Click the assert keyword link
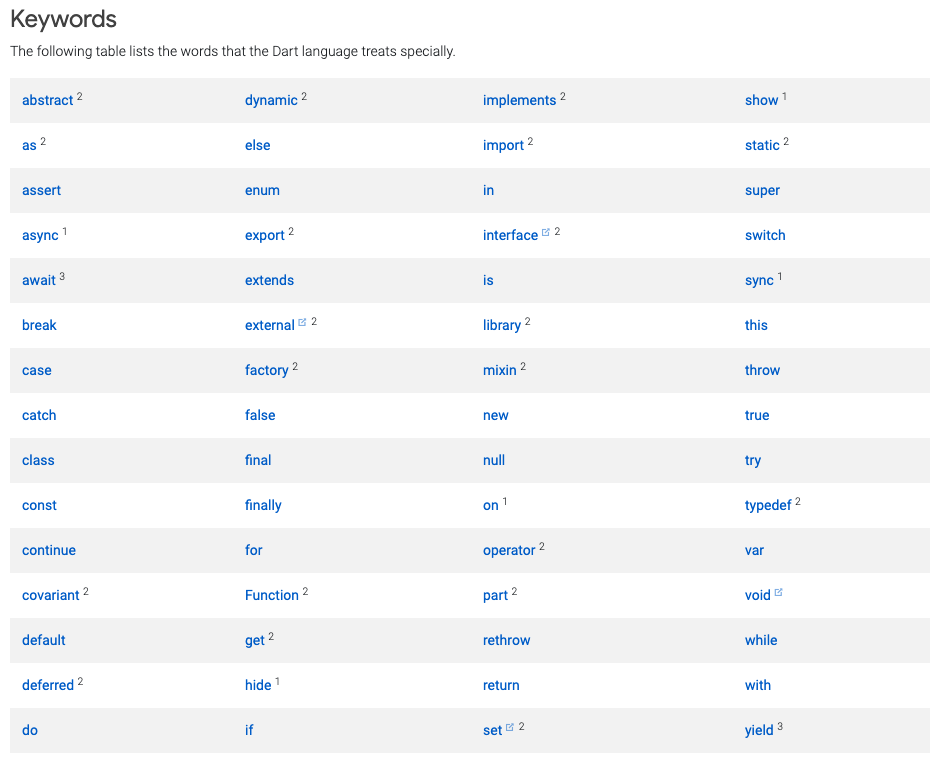Image resolution: width=947 pixels, height=767 pixels. click(x=42, y=190)
